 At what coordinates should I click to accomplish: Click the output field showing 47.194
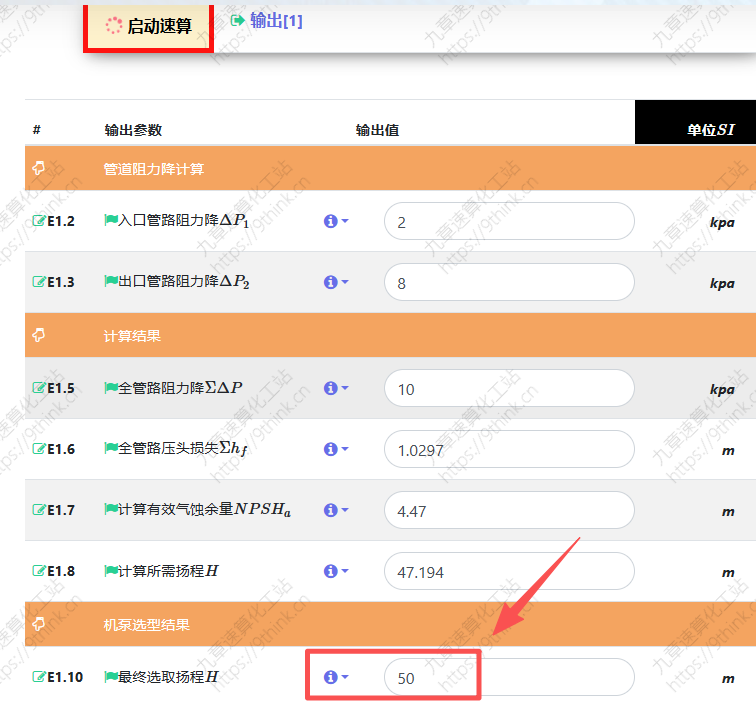pyautogui.click(x=509, y=571)
